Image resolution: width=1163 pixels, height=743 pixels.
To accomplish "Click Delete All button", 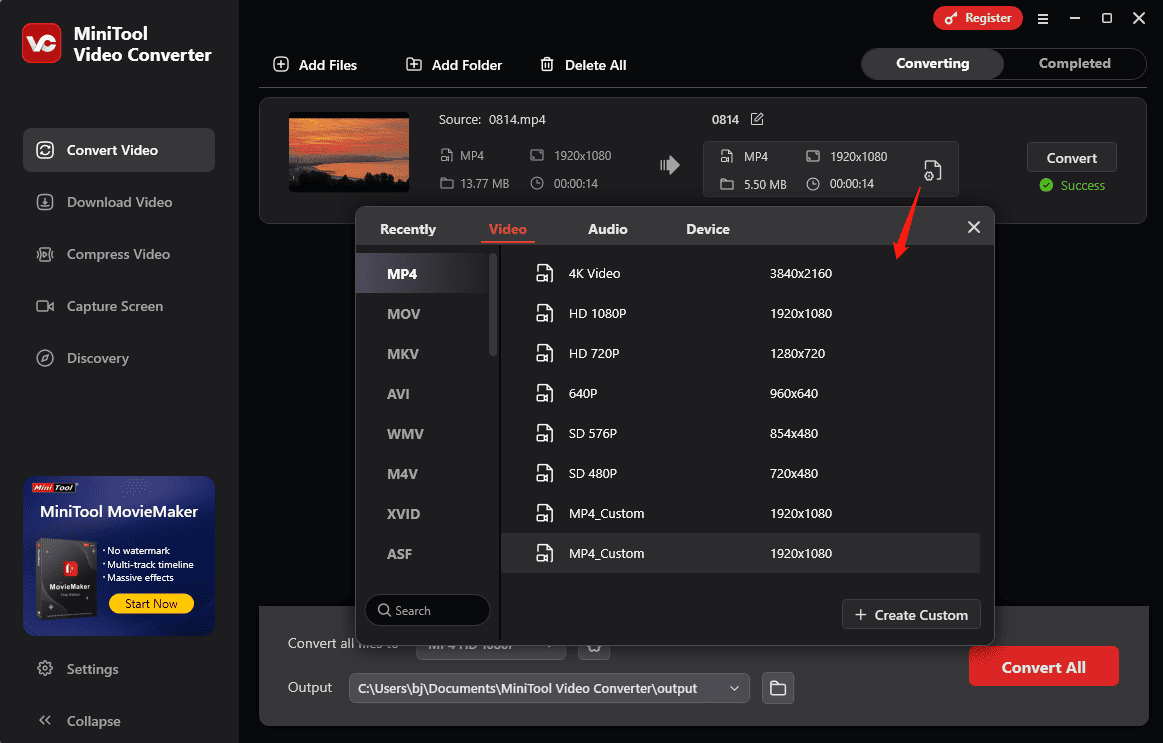I will (x=583, y=65).
